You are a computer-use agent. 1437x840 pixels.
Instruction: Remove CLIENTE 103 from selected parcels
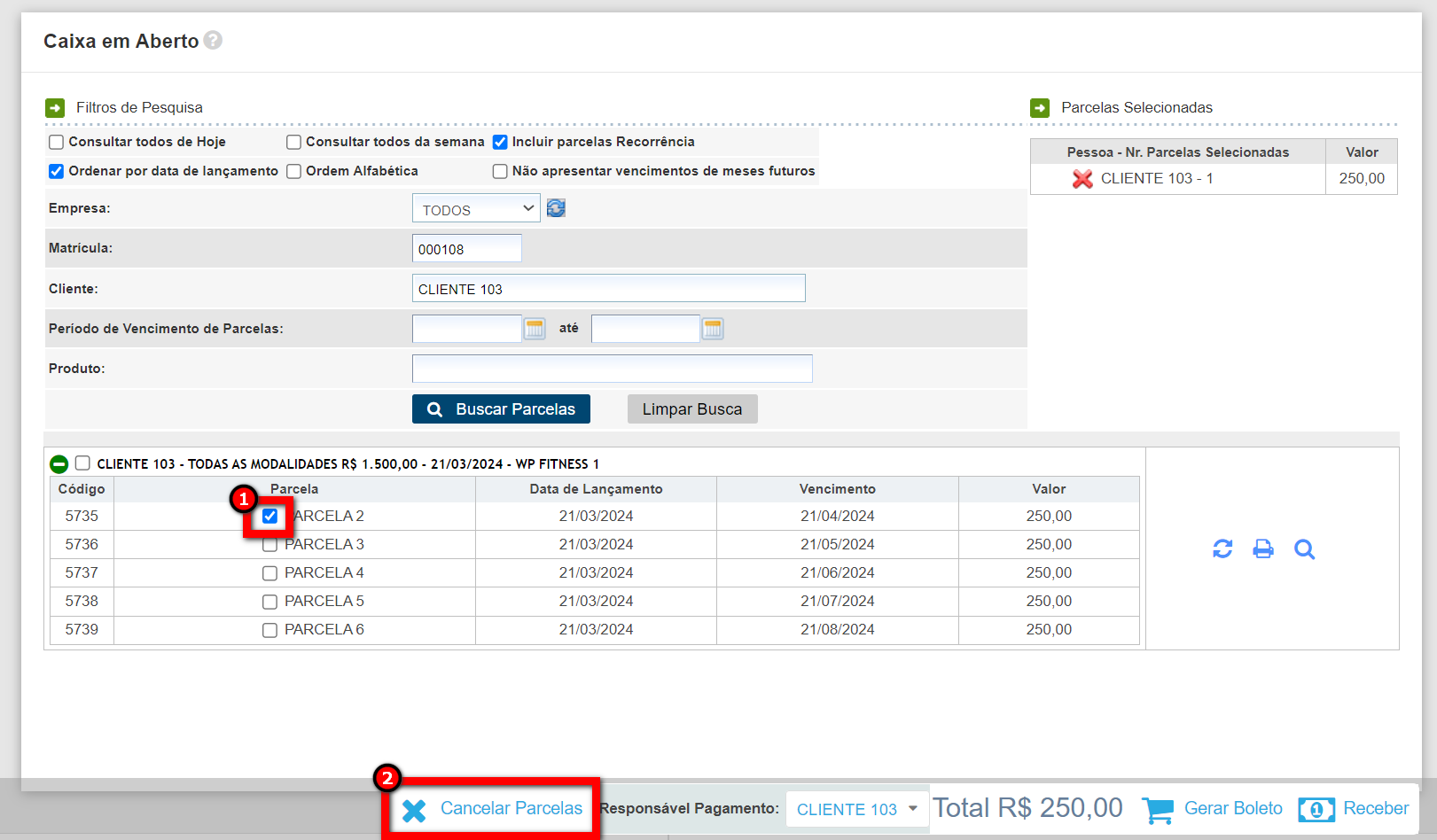tap(1082, 179)
